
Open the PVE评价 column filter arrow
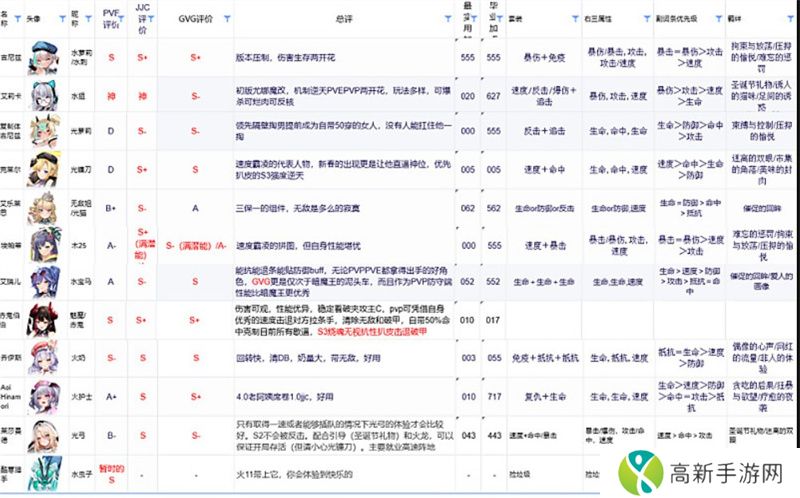121,19
